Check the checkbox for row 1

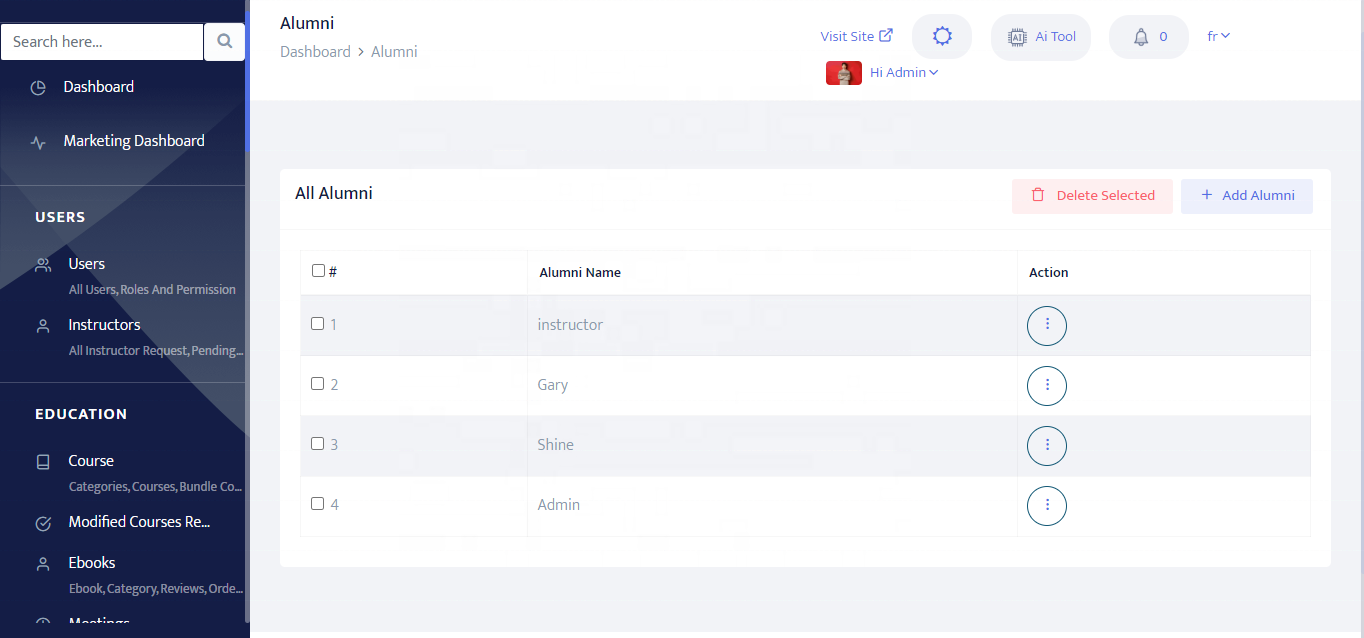tap(318, 323)
